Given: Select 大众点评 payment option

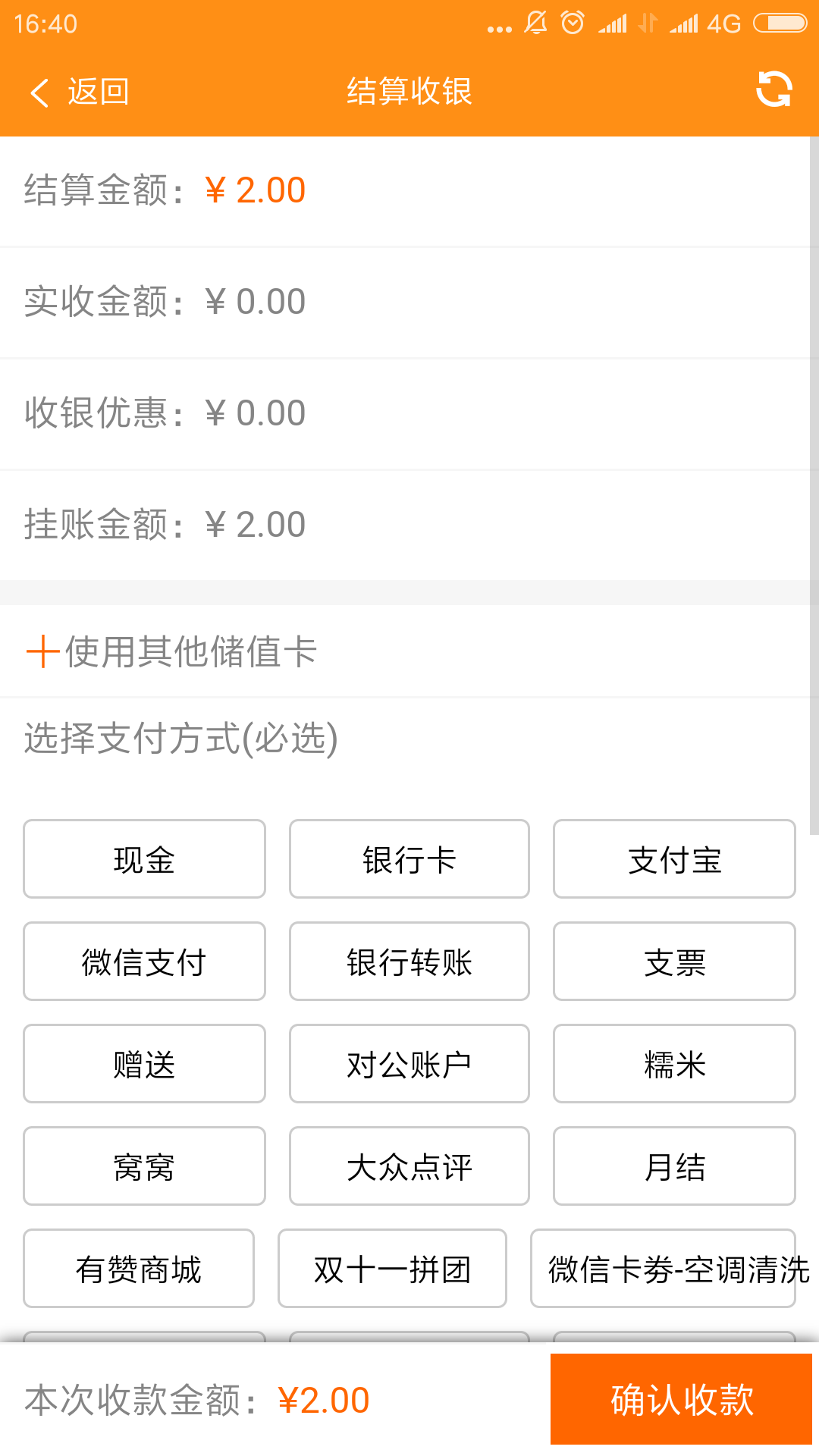Looking at the screenshot, I should pos(409,1166).
